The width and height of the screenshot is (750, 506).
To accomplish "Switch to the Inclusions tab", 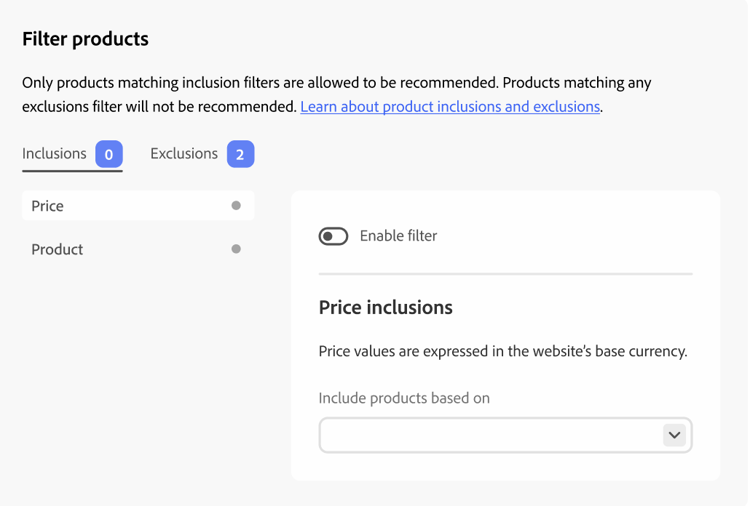I will tap(54, 154).
